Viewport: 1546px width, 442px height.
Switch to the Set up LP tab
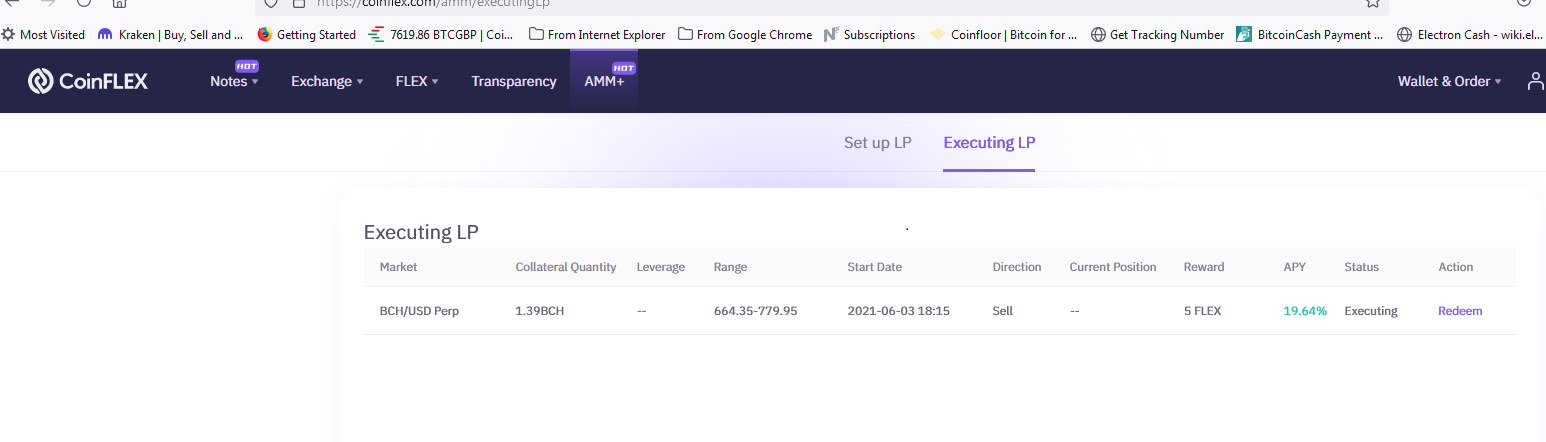[878, 142]
